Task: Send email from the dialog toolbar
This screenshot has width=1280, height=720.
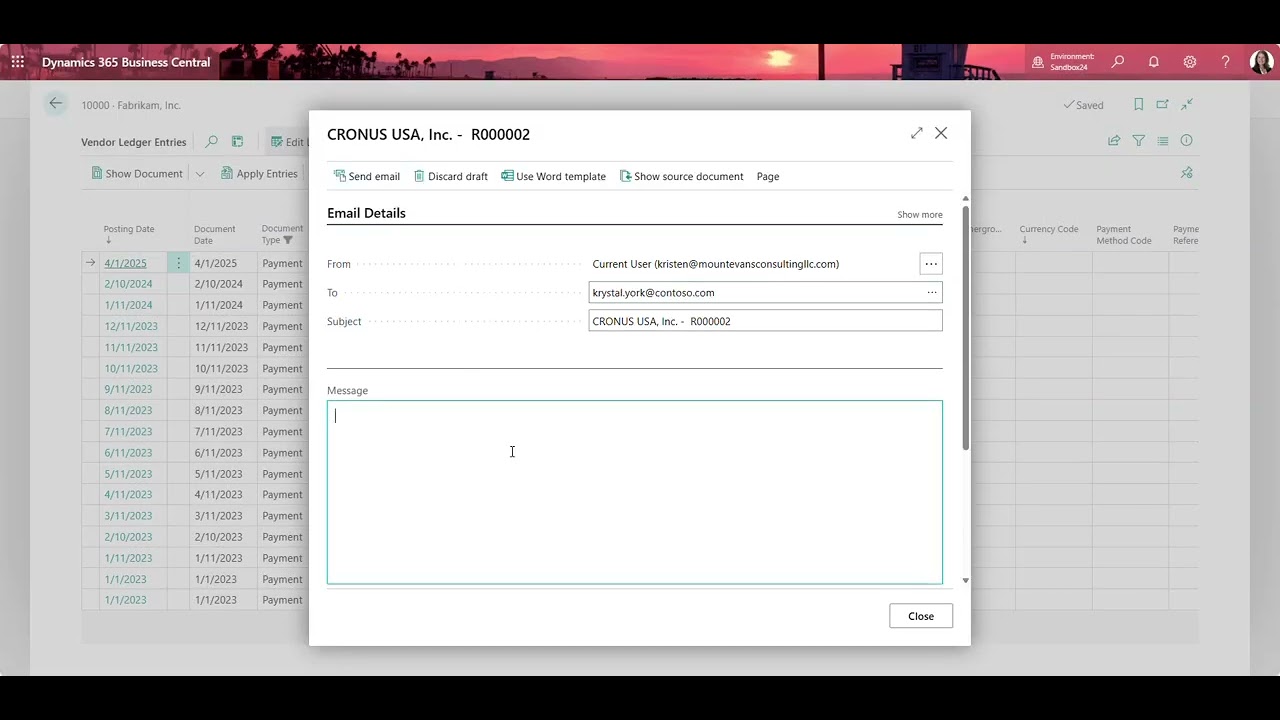Action: pos(367,176)
